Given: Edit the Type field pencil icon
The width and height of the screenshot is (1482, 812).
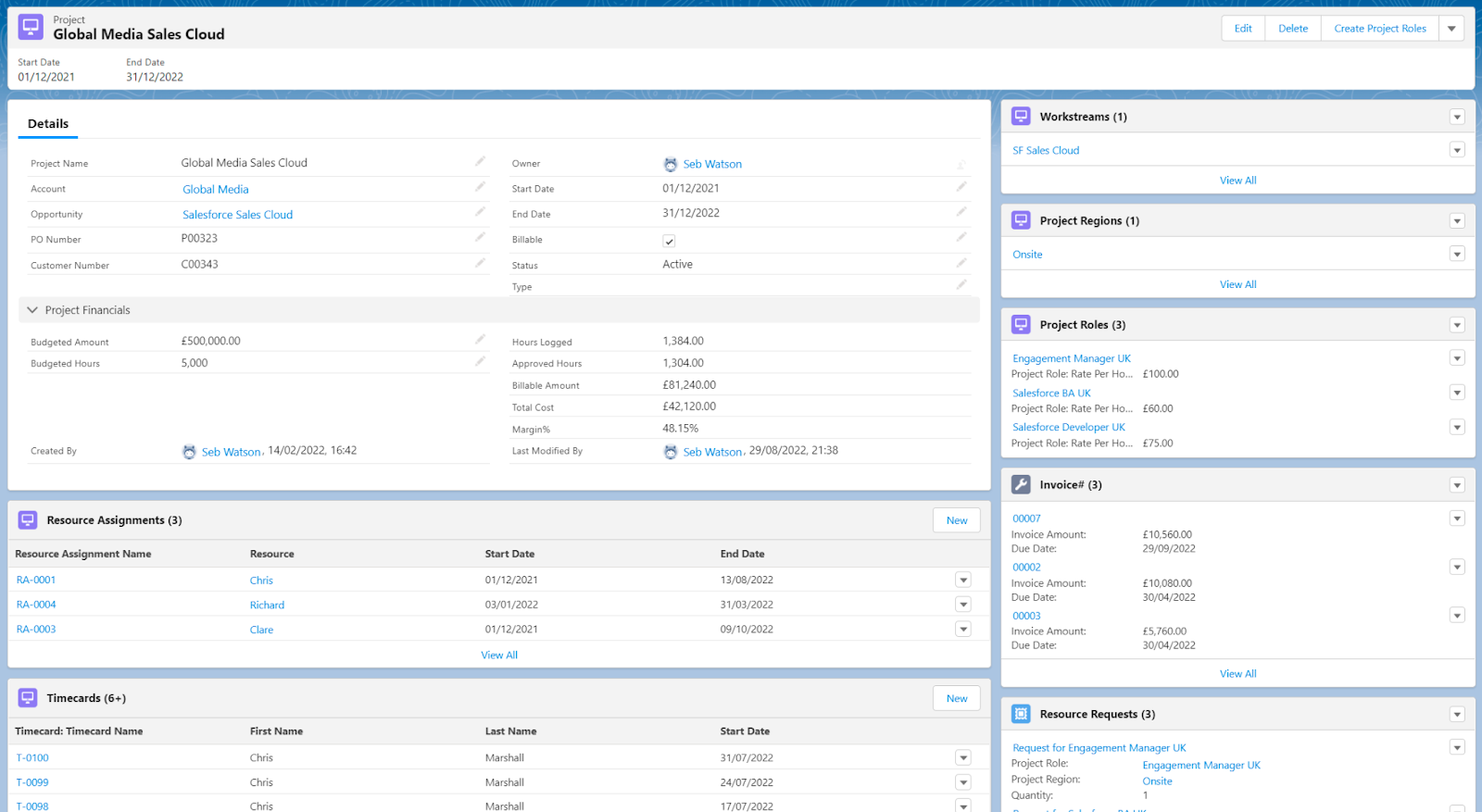Looking at the screenshot, I should click(961, 284).
